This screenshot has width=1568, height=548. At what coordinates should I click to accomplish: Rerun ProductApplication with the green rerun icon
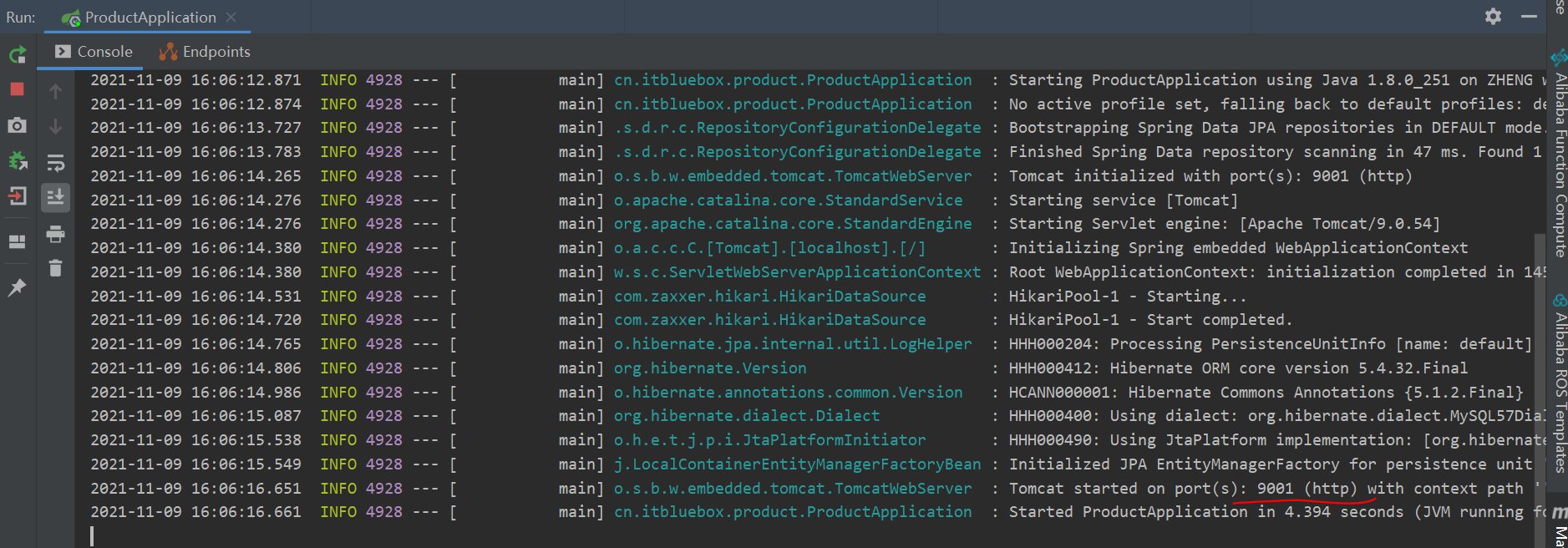(x=18, y=55)
